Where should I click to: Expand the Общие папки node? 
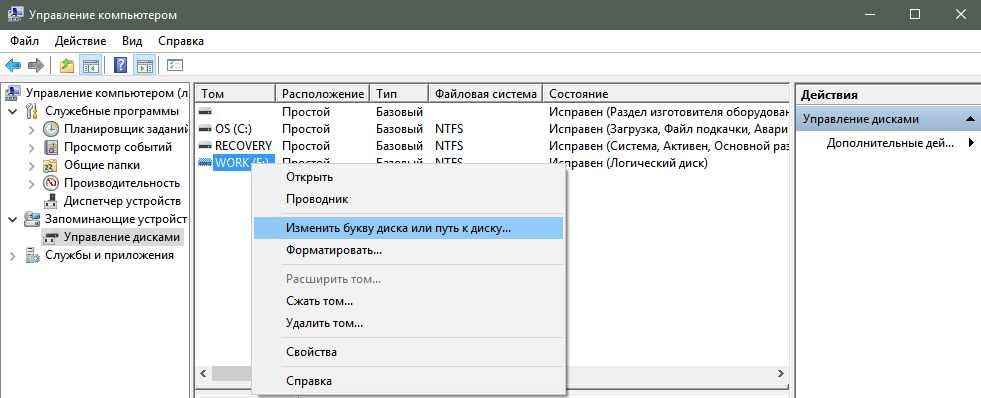(32, 166)
